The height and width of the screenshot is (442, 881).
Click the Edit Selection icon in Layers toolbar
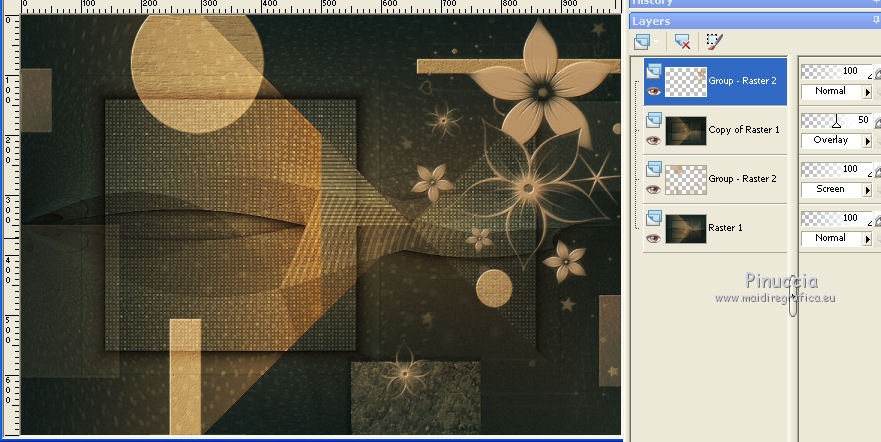[713, 41]
